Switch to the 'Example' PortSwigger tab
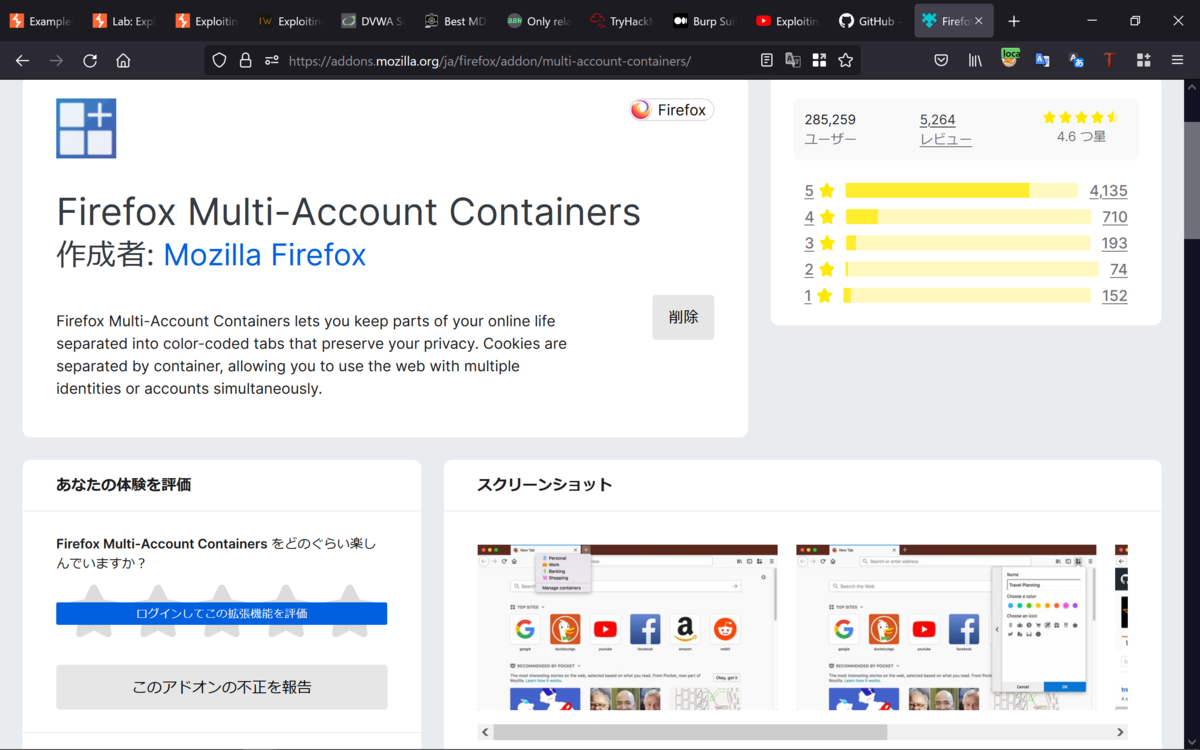Screen dimensions: 1200x750 point(41,21)
